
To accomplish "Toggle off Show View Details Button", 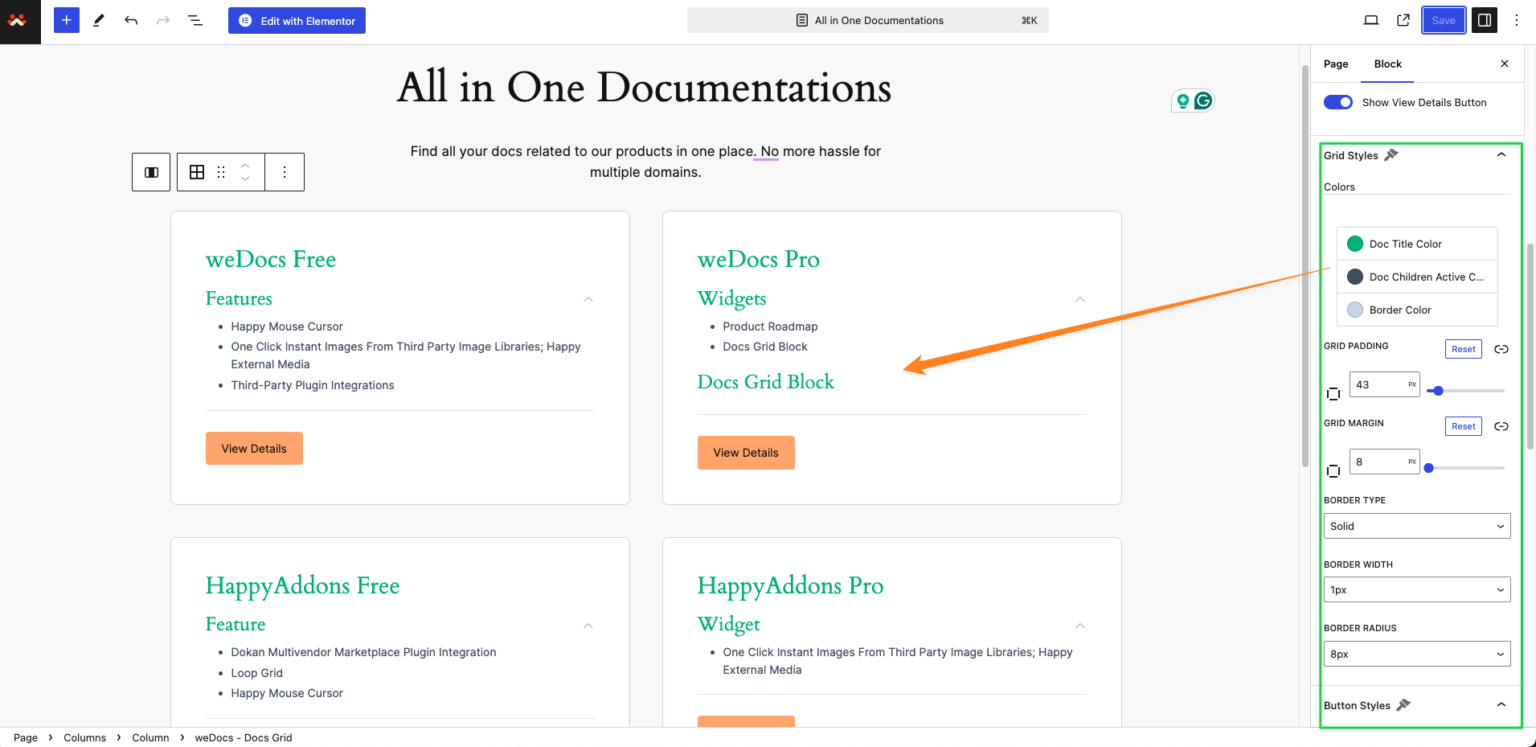I will [x=1337, y=101].
